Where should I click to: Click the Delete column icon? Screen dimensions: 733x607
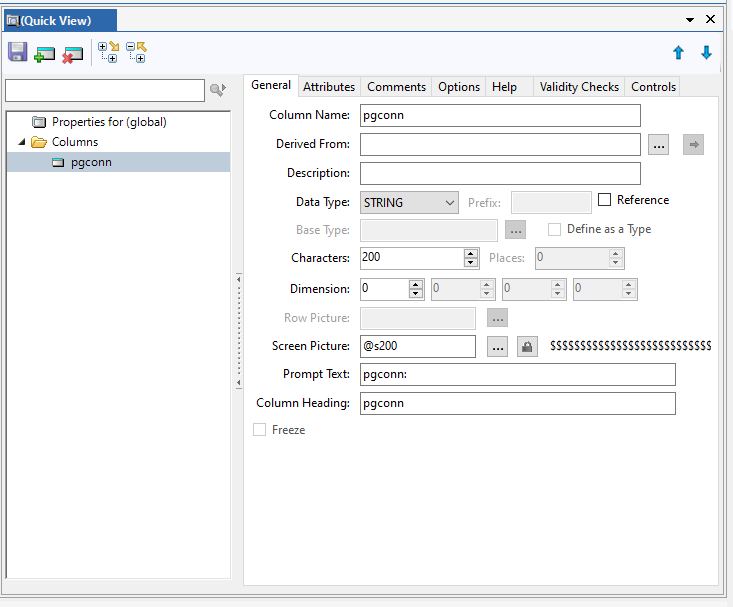[72, 53]
